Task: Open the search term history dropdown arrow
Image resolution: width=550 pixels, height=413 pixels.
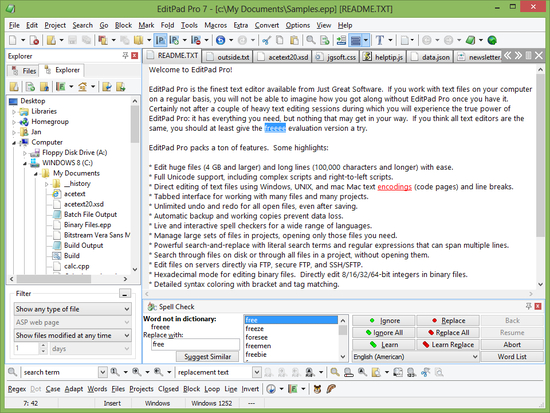Action: [x=102, y=372]
